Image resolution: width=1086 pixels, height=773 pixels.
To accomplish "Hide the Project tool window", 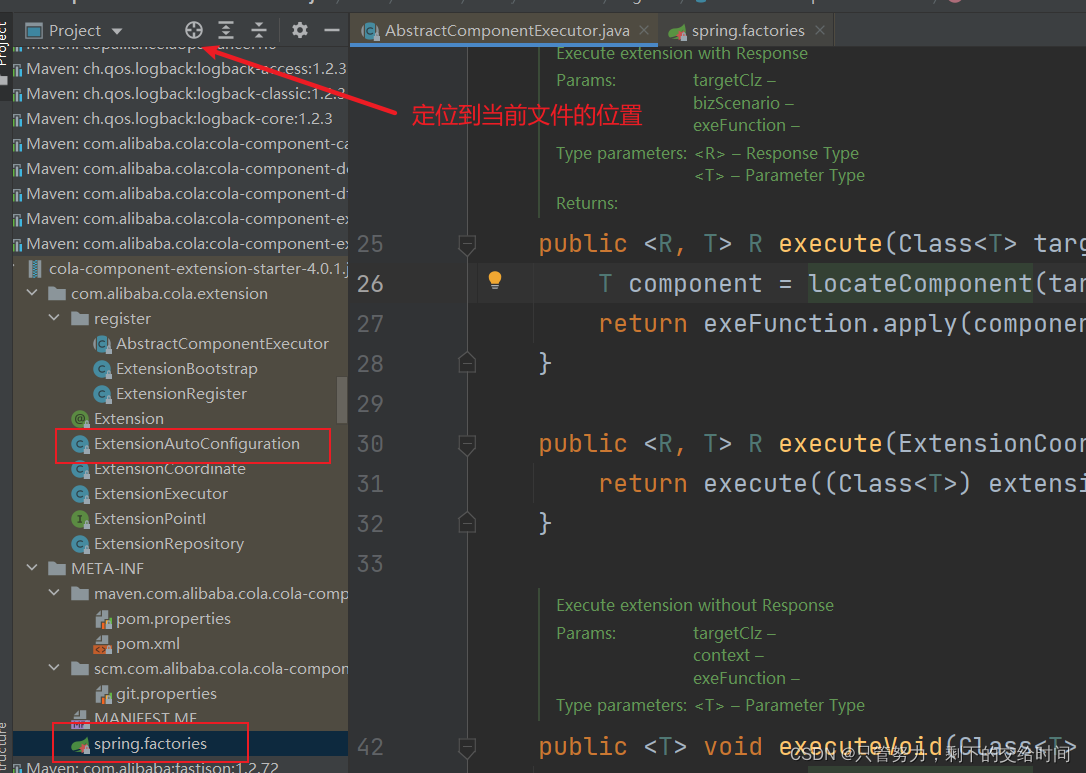I will [332, 30].
